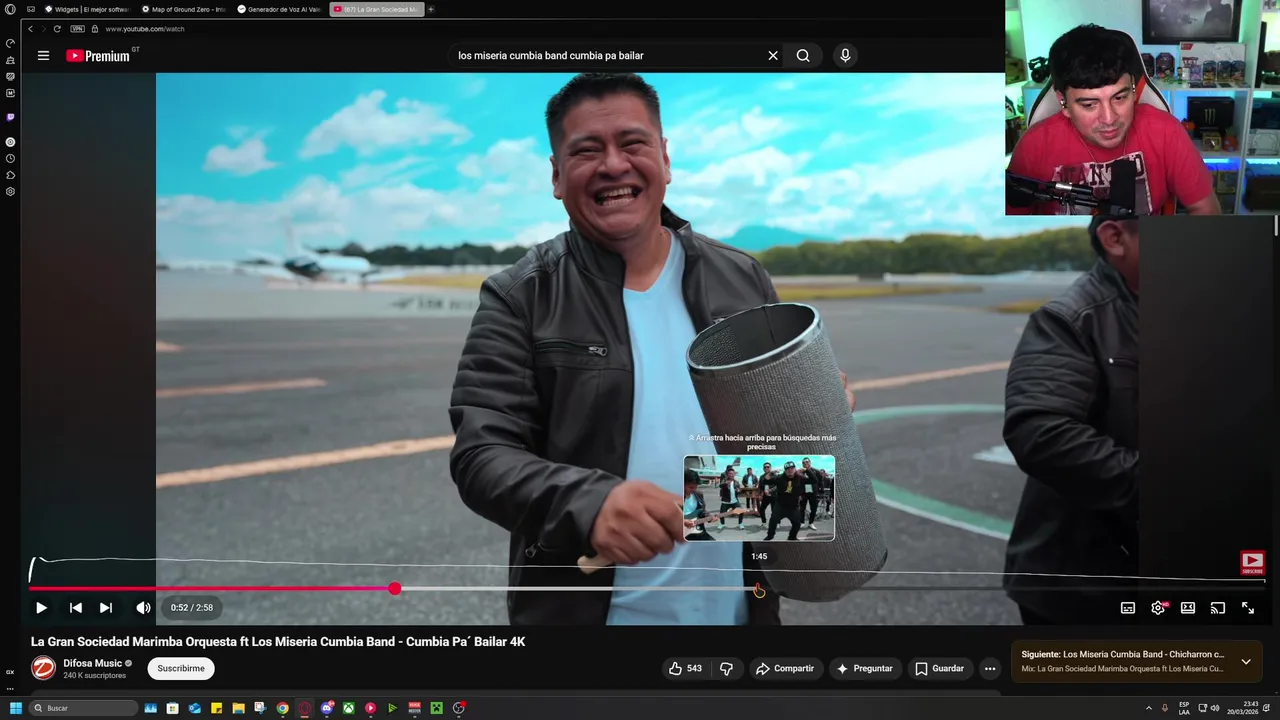Play the YouTube video
The image size is (1280, 720).
(x=41, y=607)
